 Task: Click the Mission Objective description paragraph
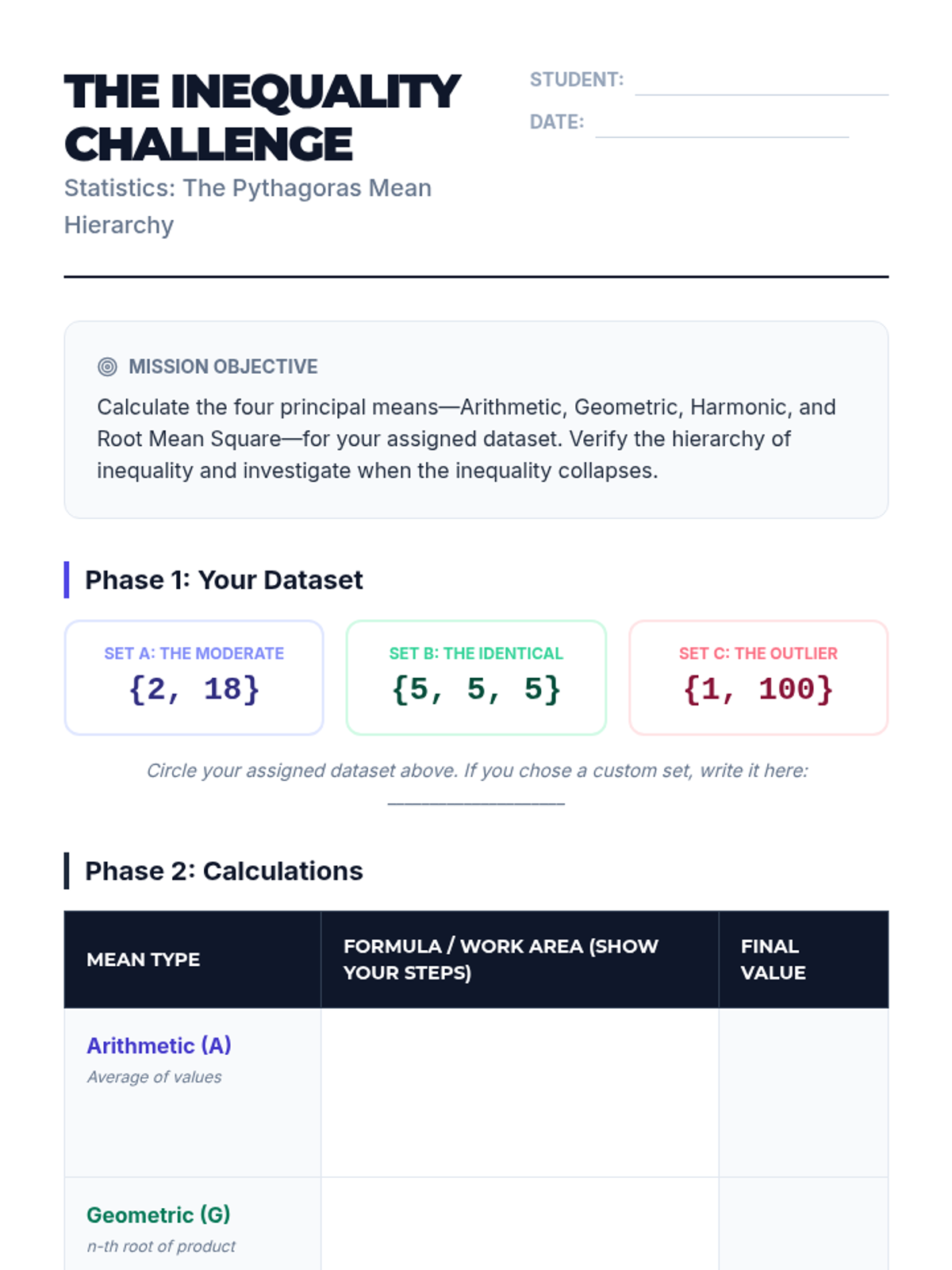466,439
